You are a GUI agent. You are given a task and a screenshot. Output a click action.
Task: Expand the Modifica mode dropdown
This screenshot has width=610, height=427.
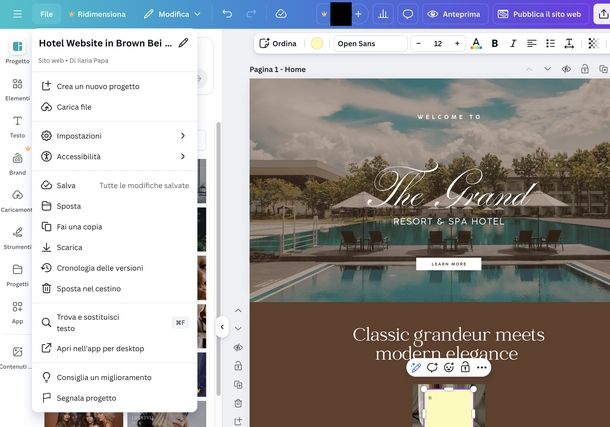click(172, 14)
